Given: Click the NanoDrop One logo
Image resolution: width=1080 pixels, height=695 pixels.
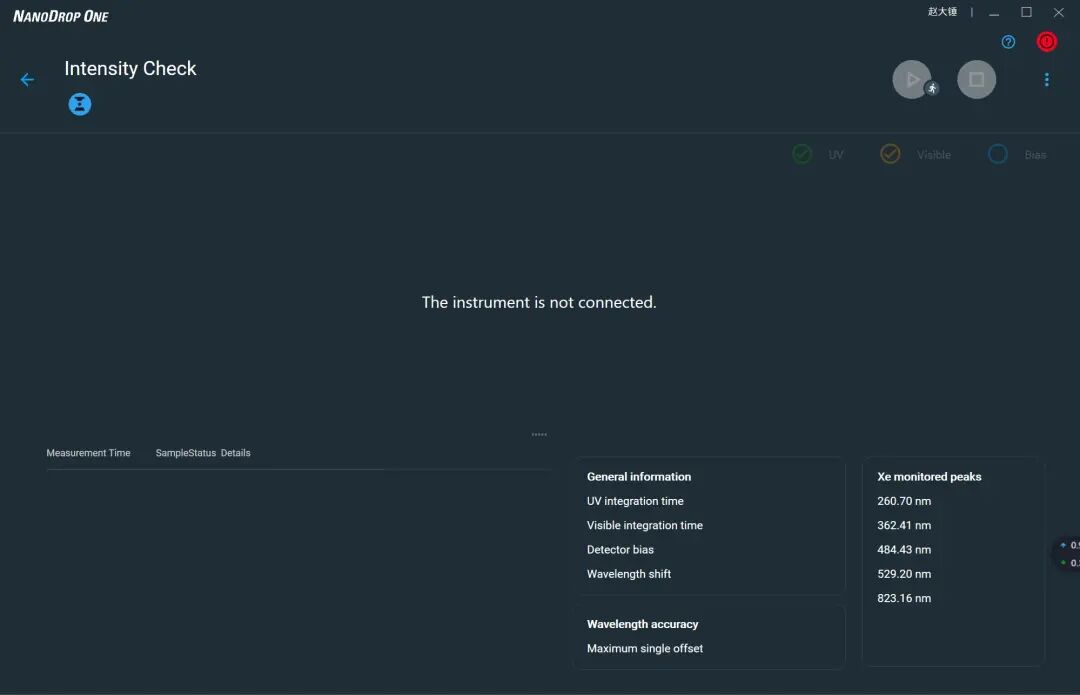Looking at the screenshot, I should (61, 16).
